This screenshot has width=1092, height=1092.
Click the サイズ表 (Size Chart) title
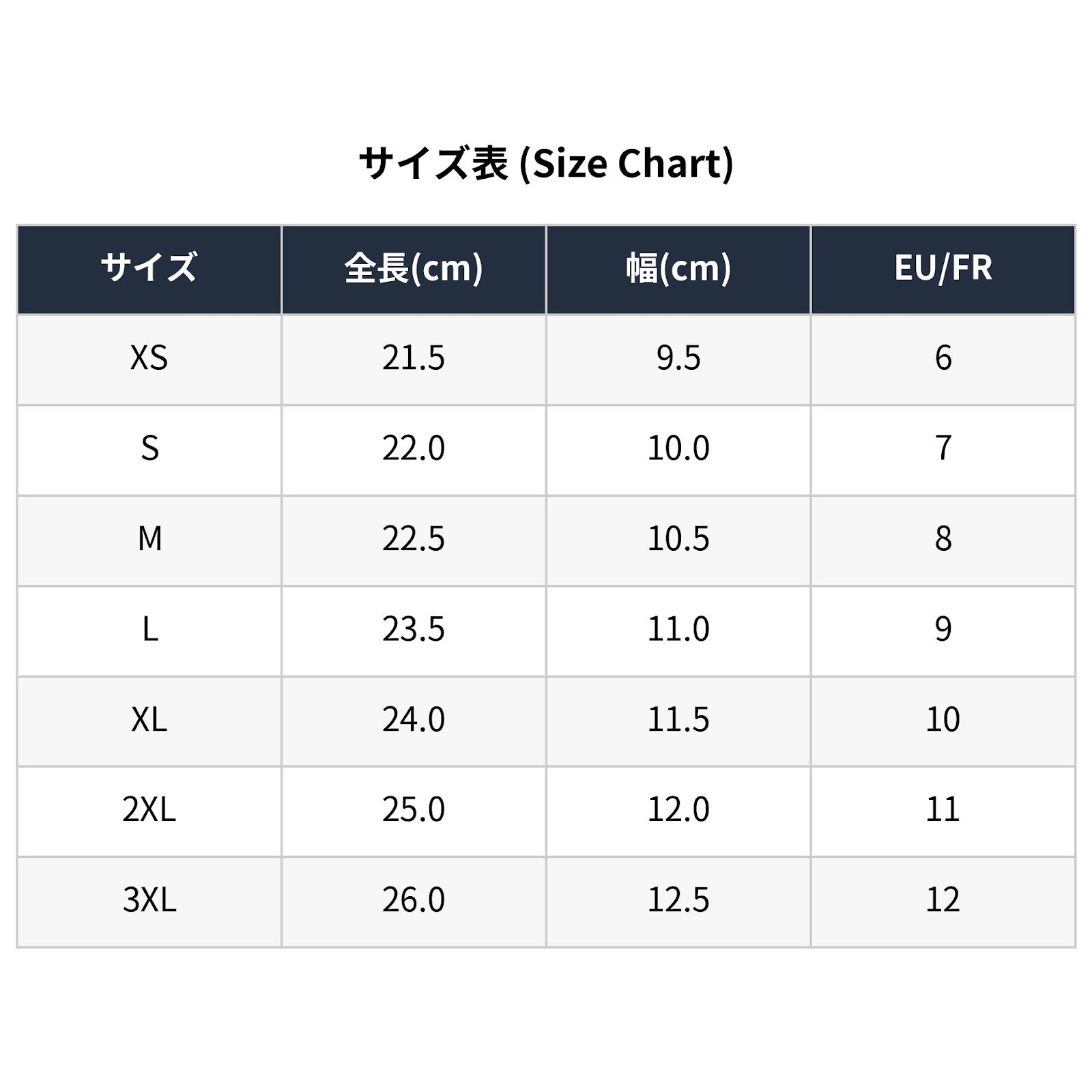pos(546,164)
